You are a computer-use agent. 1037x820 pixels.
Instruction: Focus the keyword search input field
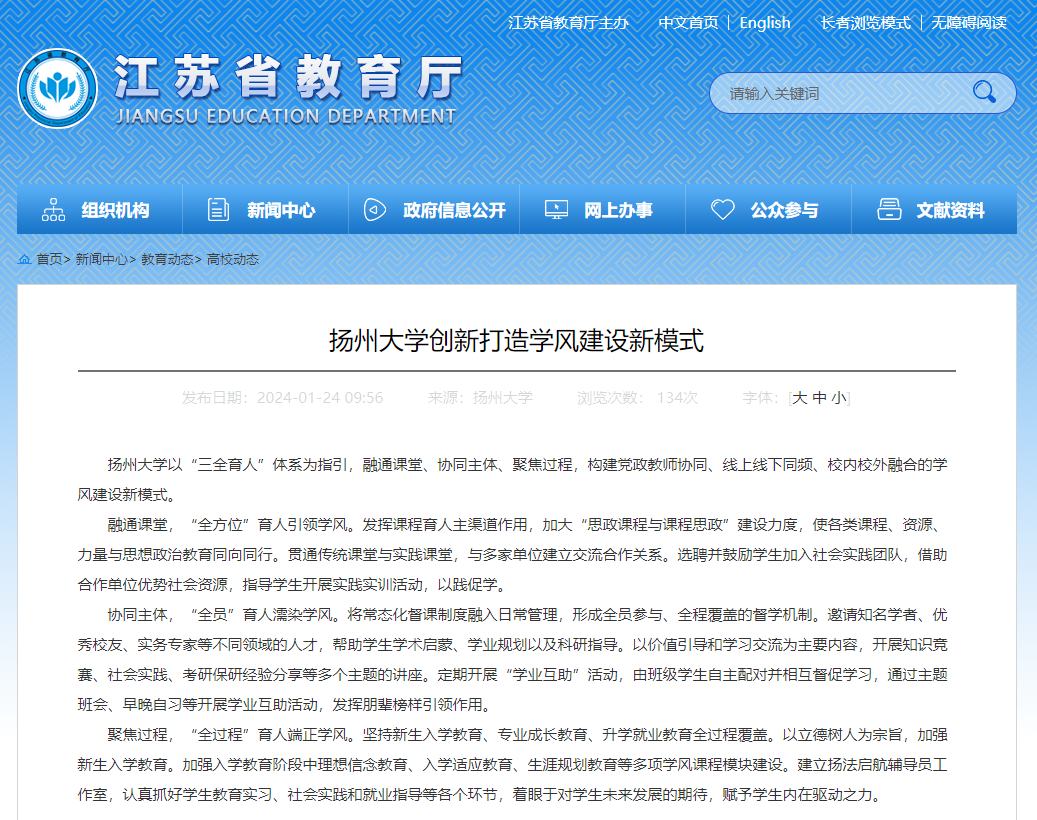pyautogui.click(x=840, y=93)
